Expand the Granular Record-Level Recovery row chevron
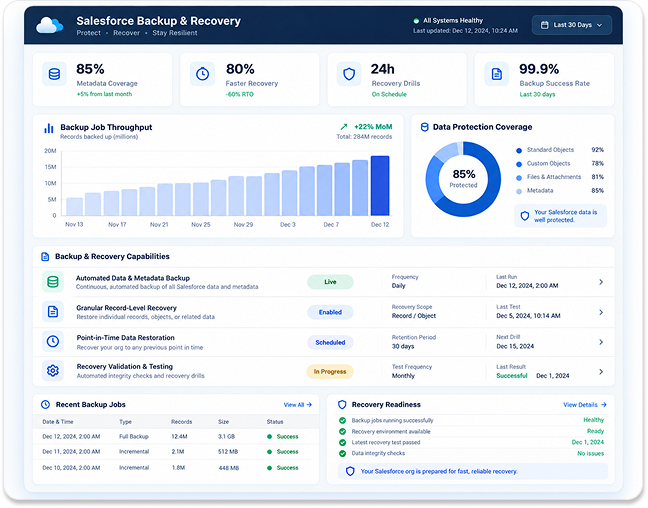The height and width of the screenshot is (508, 648). pyautogui.click(x=601, y=312)
